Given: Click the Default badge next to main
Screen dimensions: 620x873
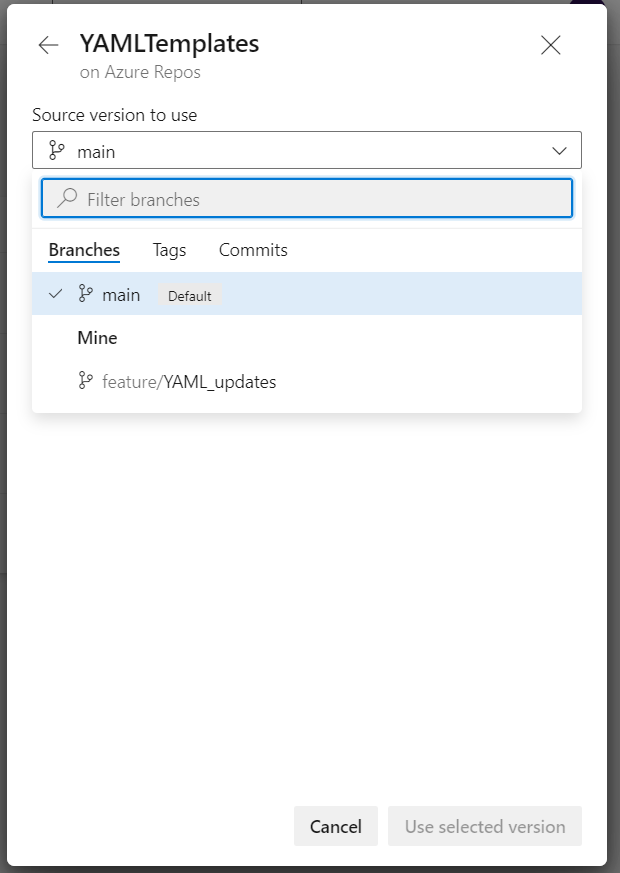Looking at the screenshot, I should (x=190, y=296).
